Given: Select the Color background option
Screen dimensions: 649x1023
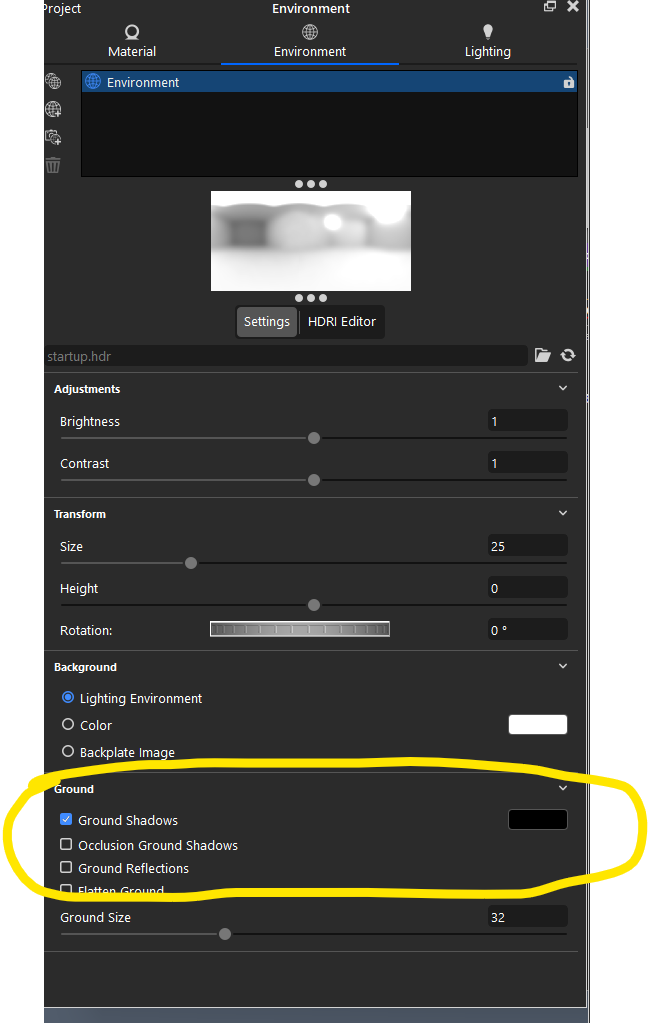Looking at the screenshot, I should (x=68, y=724).
